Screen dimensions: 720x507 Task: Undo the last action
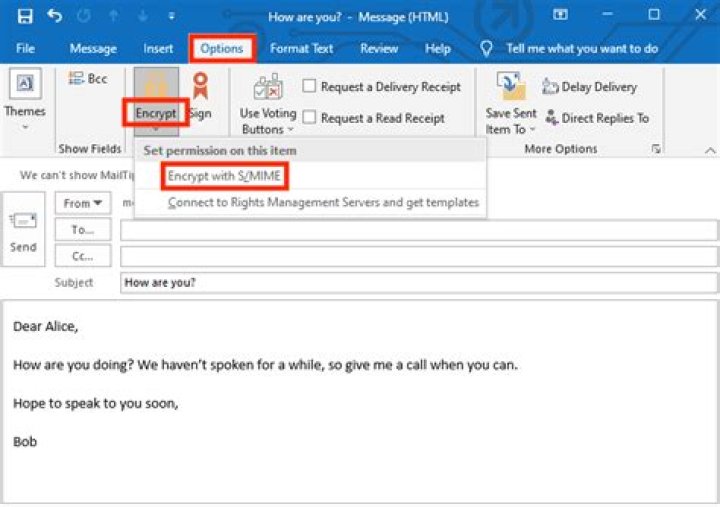tap(54, 16)
